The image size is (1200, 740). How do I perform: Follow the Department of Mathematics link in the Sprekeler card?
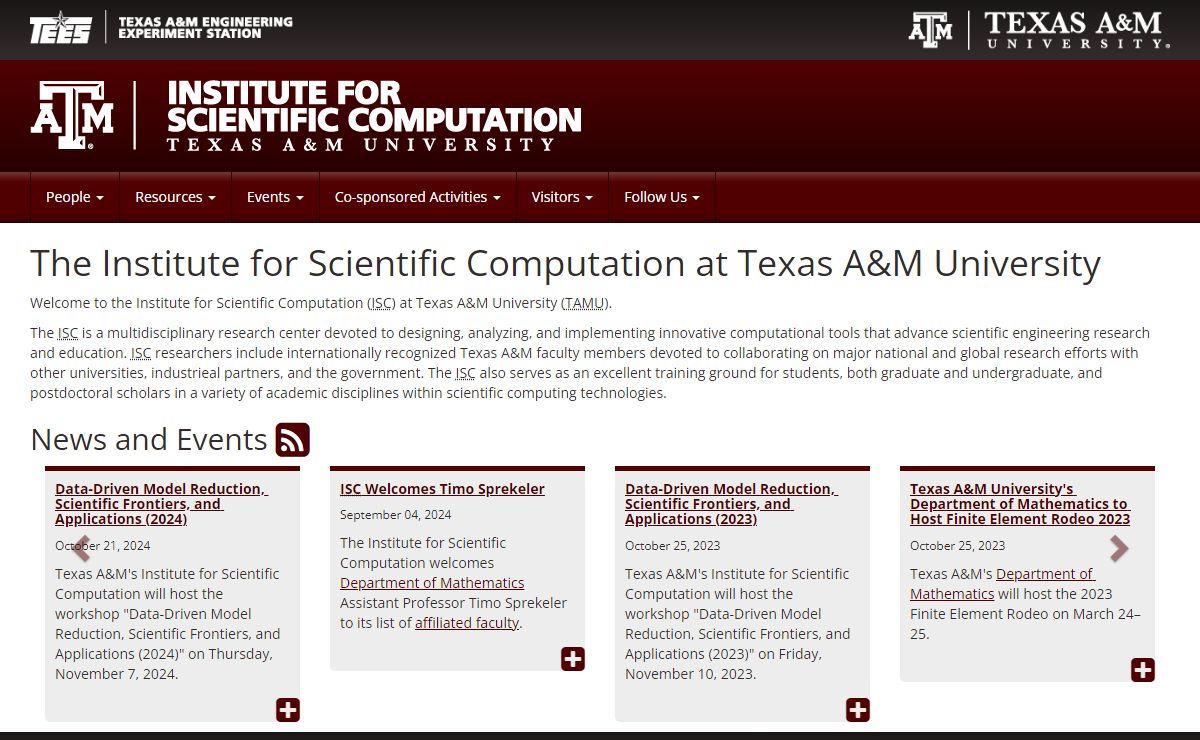(432, 583)
